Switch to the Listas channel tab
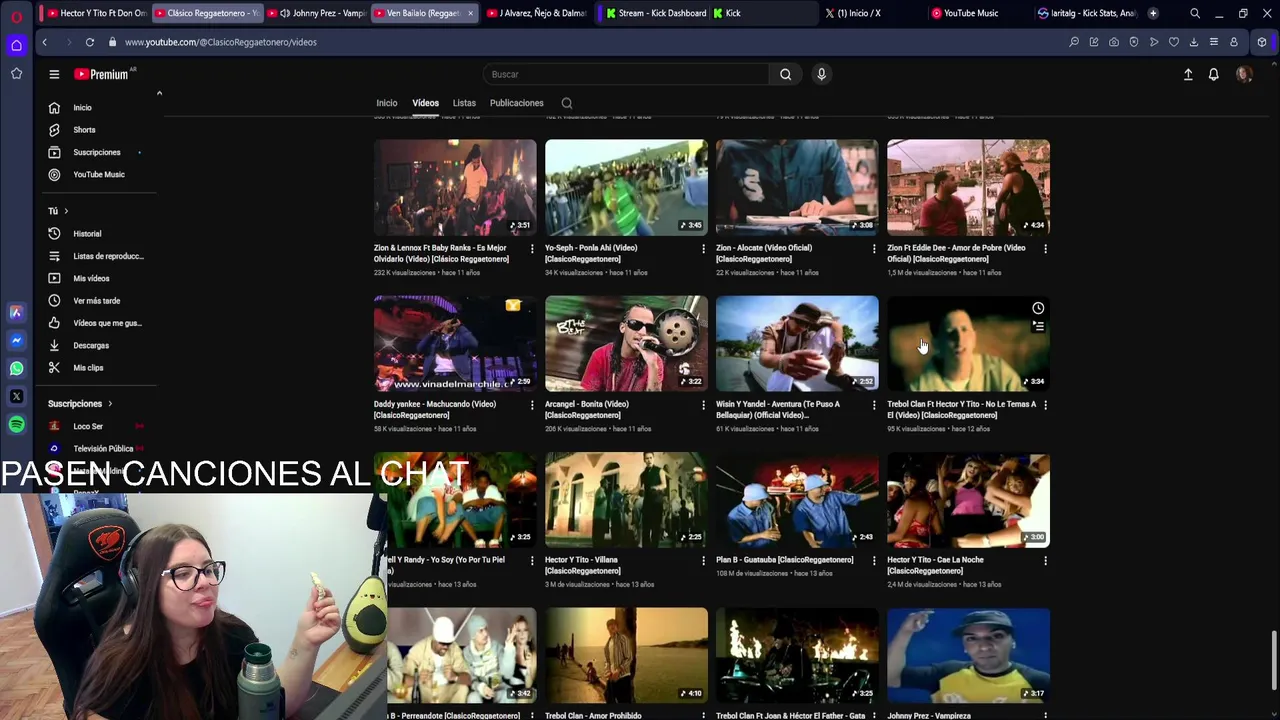The width and height of the screenshot is (1280, 720). [464, 103]
